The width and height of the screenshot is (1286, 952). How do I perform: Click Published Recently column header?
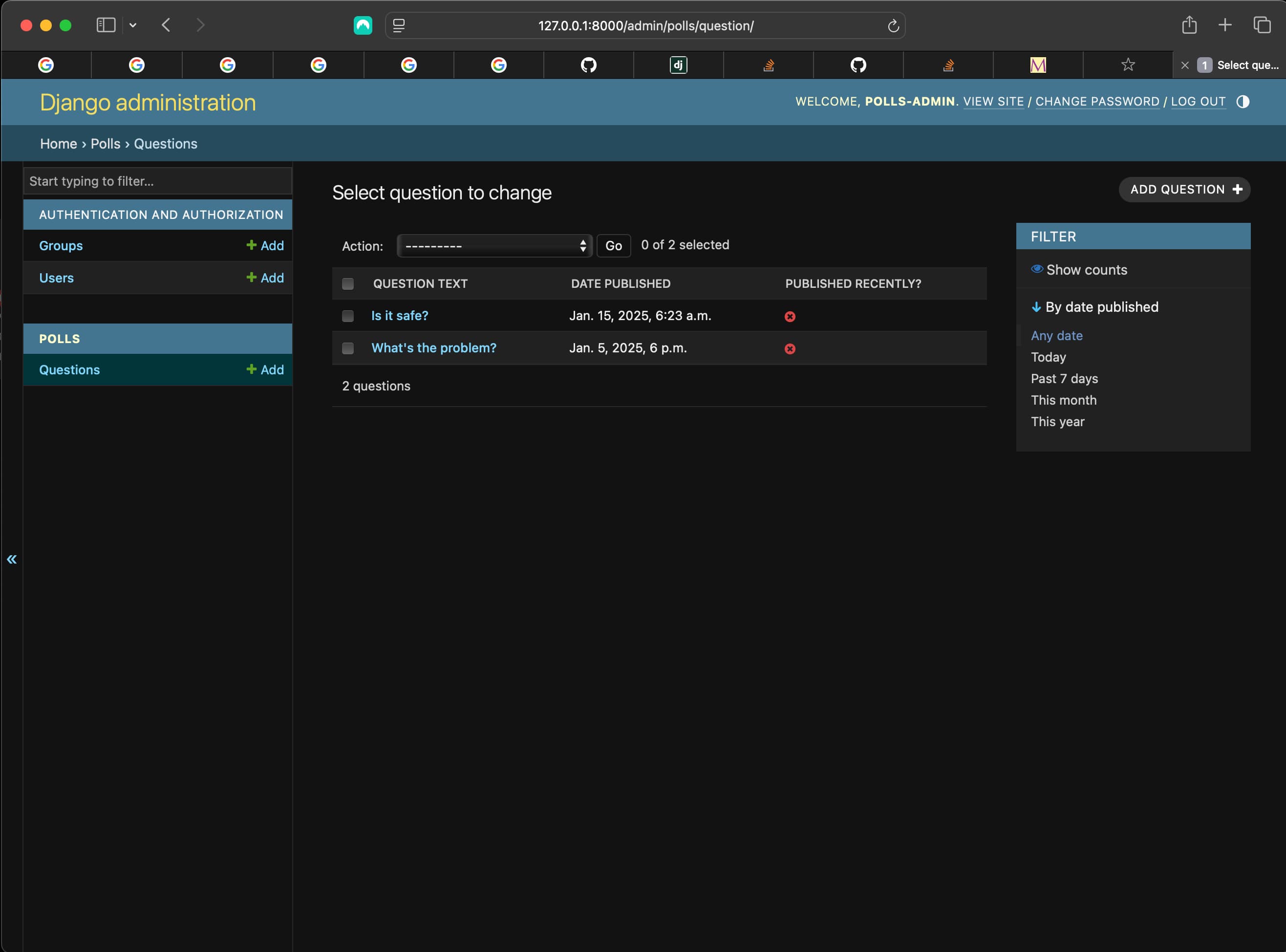853,283
